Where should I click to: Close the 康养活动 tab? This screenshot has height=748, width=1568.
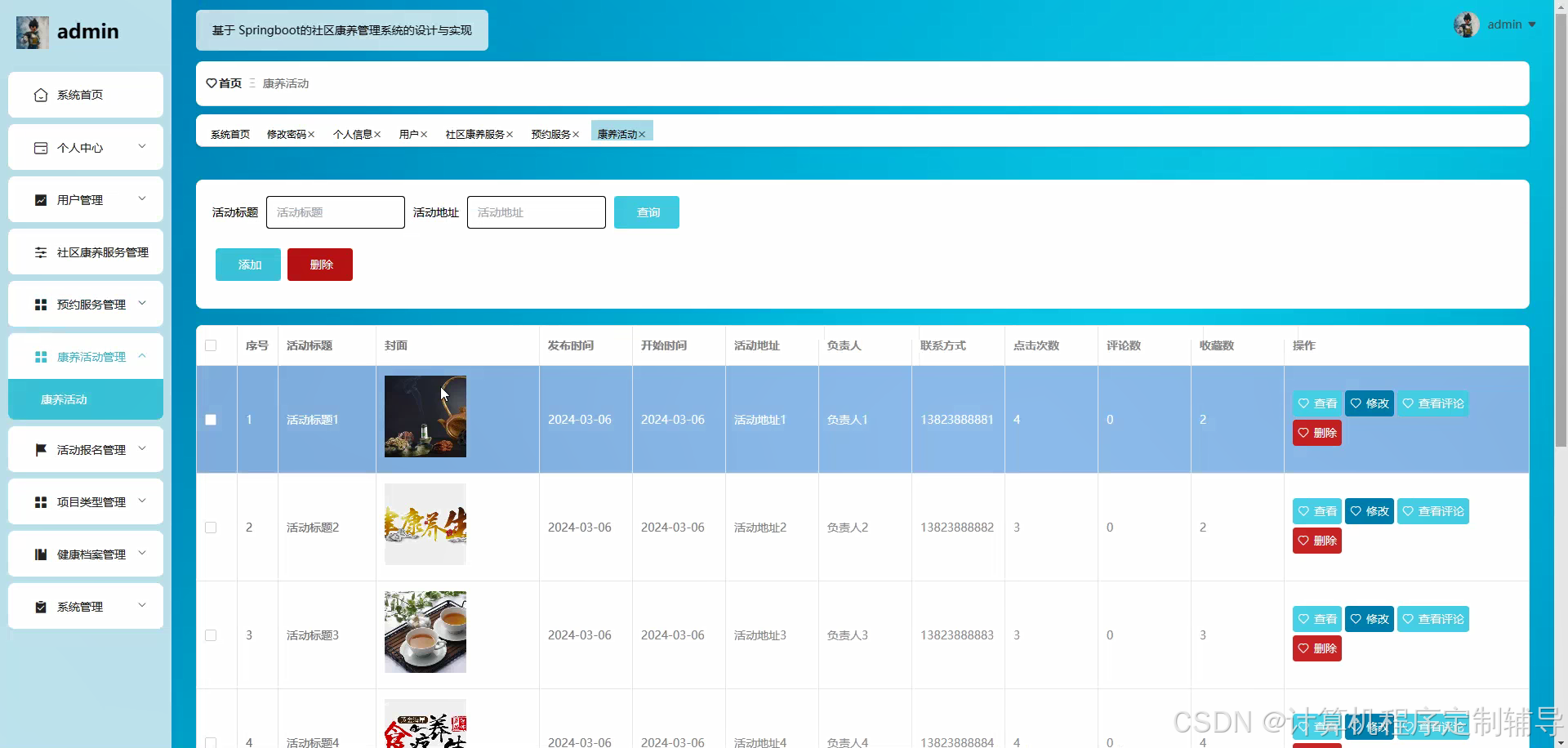(642, 135)
